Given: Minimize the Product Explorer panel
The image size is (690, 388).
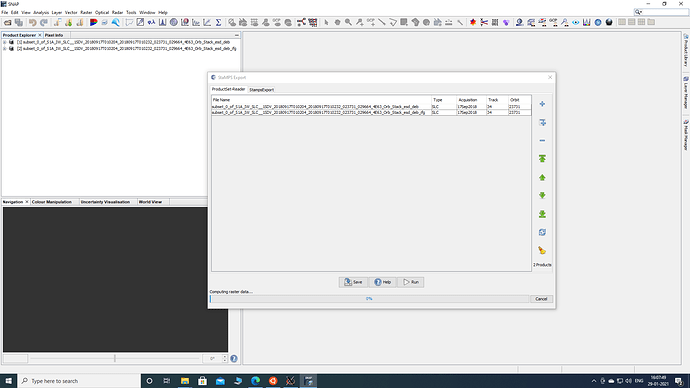Looking at the screenshot, I should point(237,35).
